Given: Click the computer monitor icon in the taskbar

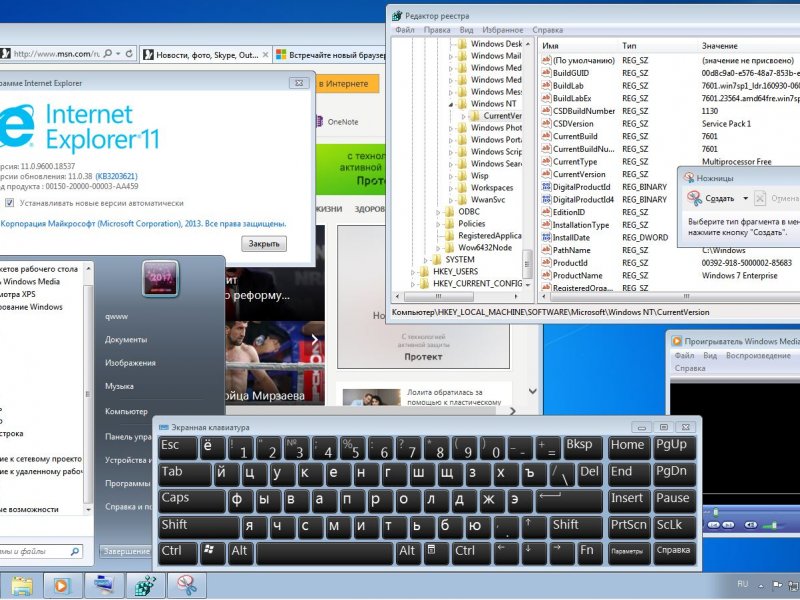Looking at the screenshot, I should [103, 586].
